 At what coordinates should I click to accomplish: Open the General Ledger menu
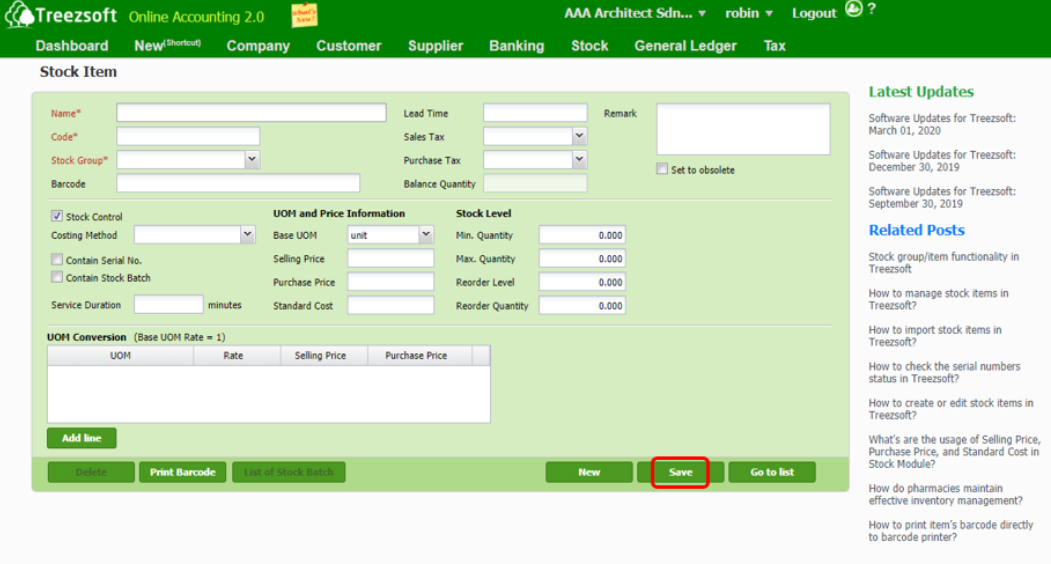685,46
